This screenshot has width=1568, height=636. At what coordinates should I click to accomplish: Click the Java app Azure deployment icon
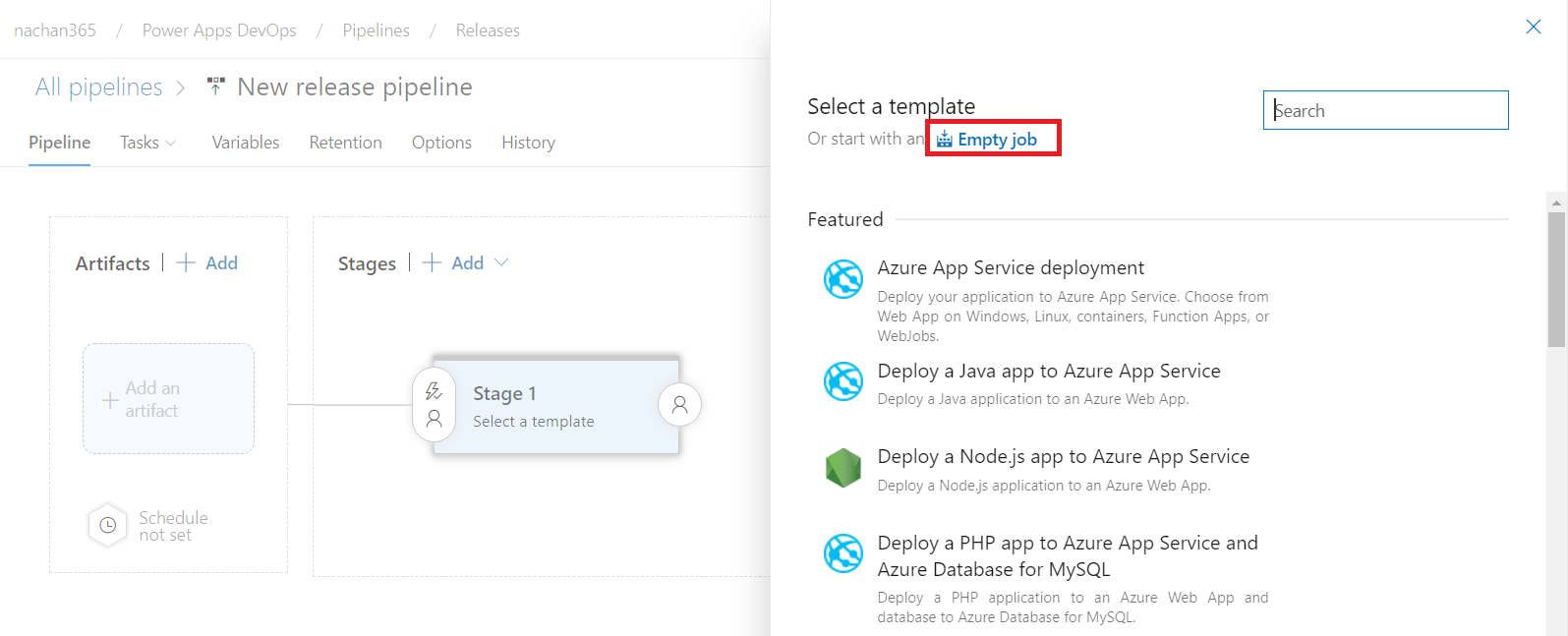pos(842,381)
